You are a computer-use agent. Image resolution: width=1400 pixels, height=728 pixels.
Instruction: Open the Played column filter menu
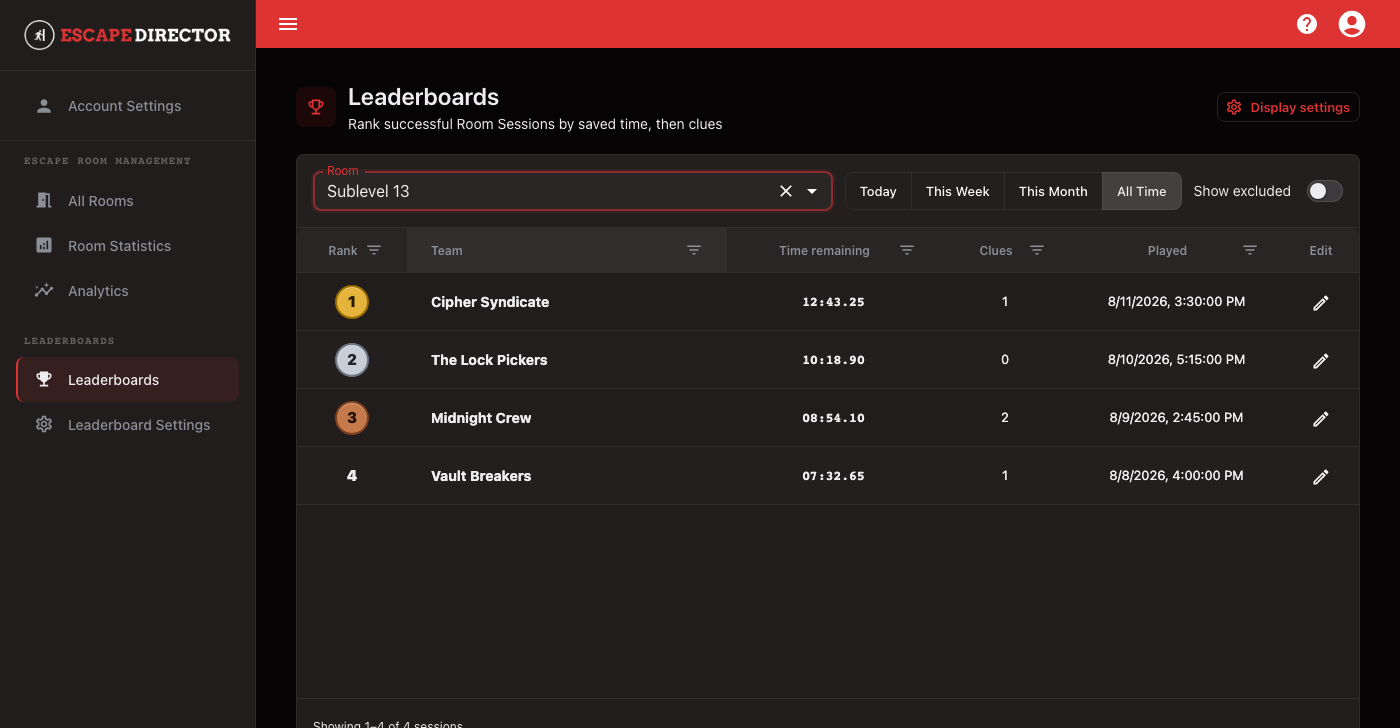click(1250, 250)
